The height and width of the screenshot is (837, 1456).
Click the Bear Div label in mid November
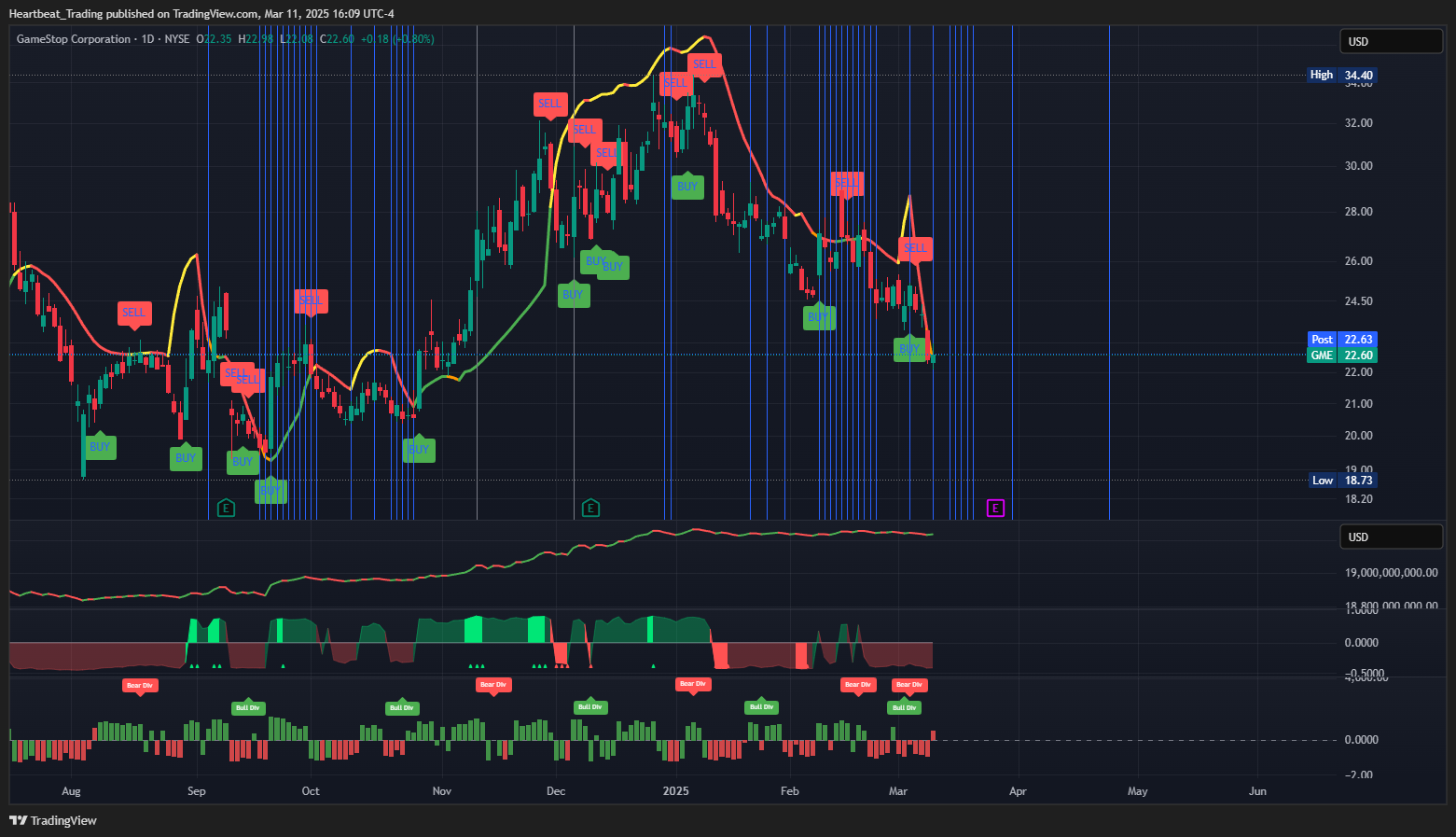[x=492, y=686]
